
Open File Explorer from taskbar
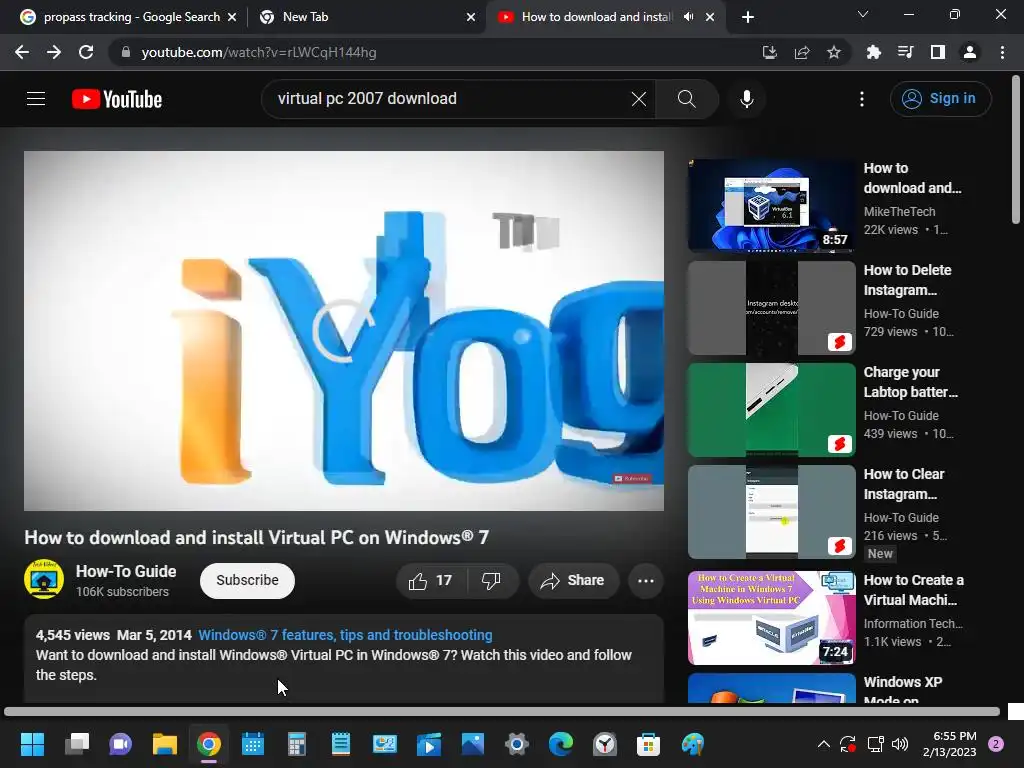coord(165,744)
